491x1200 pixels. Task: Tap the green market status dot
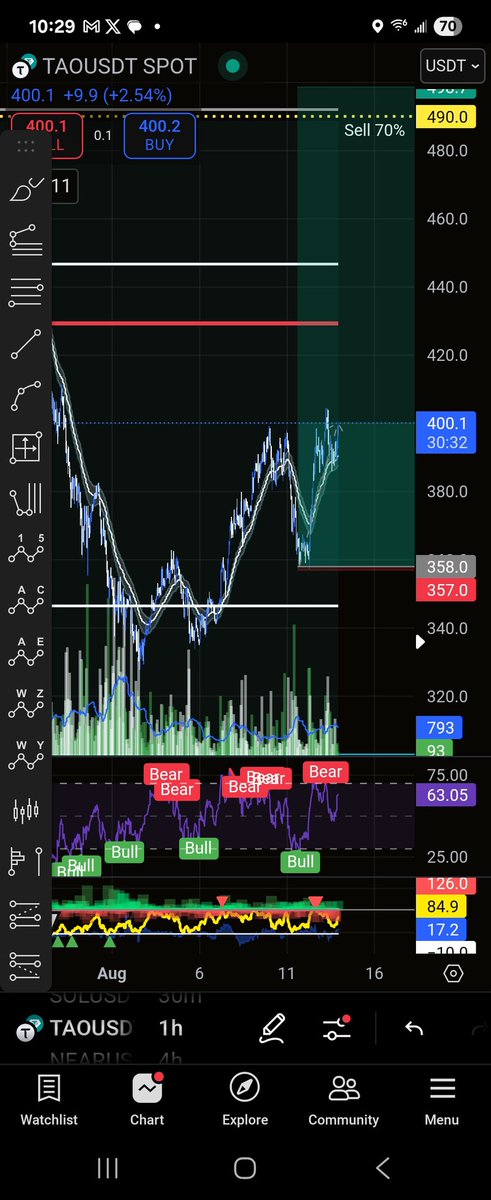(232, 67)
